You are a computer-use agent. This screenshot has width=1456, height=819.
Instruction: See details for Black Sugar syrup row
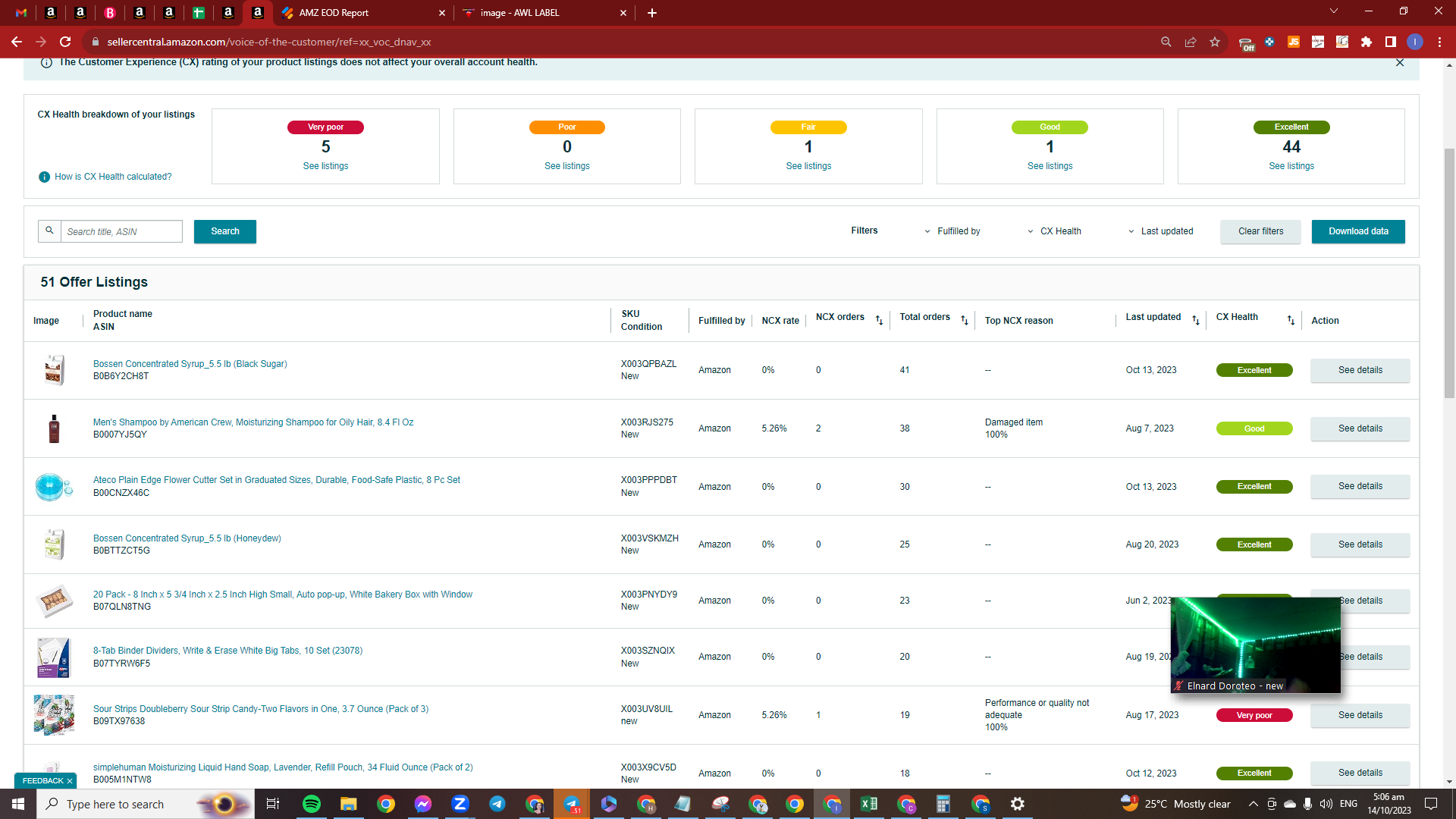coord(1360,370)
